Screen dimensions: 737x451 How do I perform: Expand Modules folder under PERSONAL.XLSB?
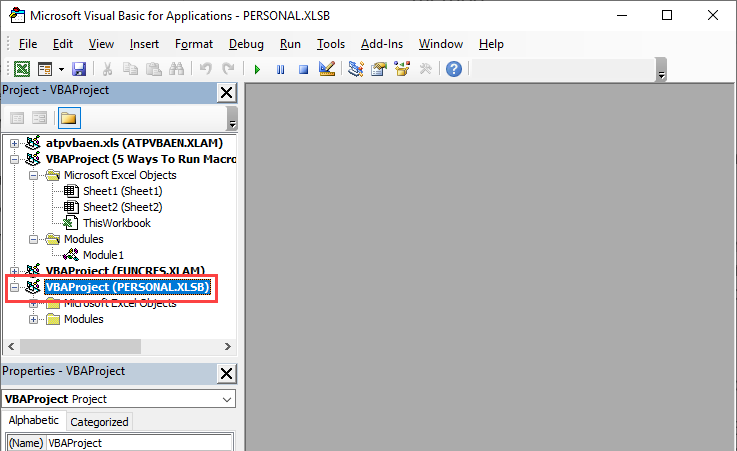33,319
